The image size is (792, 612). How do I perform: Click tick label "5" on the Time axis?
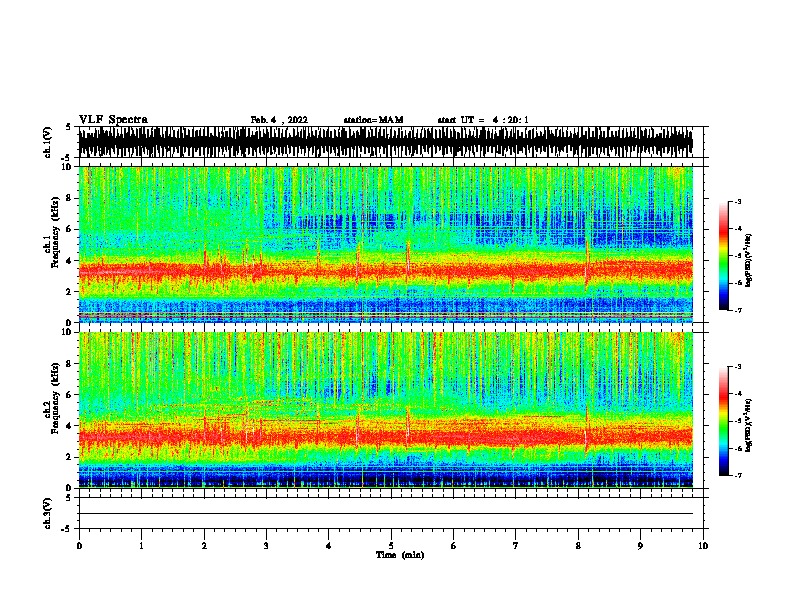391,546
